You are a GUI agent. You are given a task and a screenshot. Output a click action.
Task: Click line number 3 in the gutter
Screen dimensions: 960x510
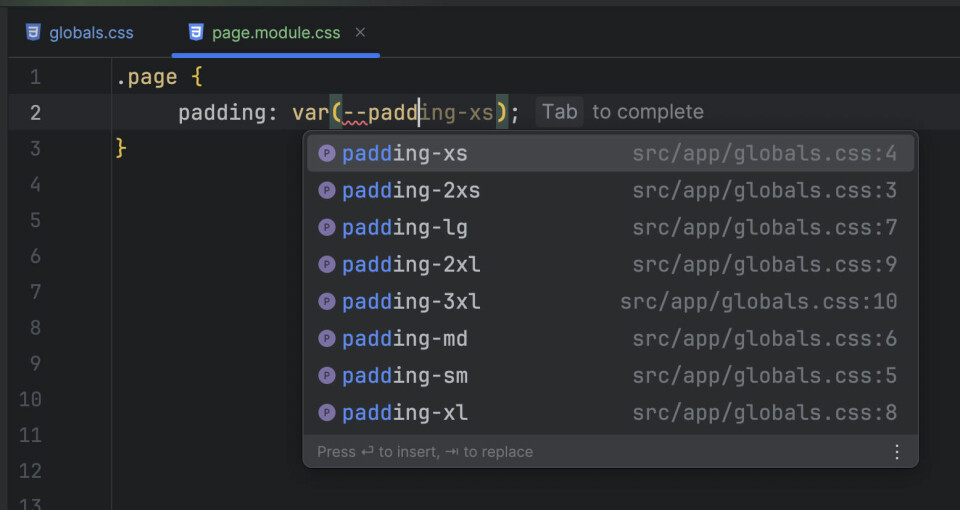[x=35, y=149]
